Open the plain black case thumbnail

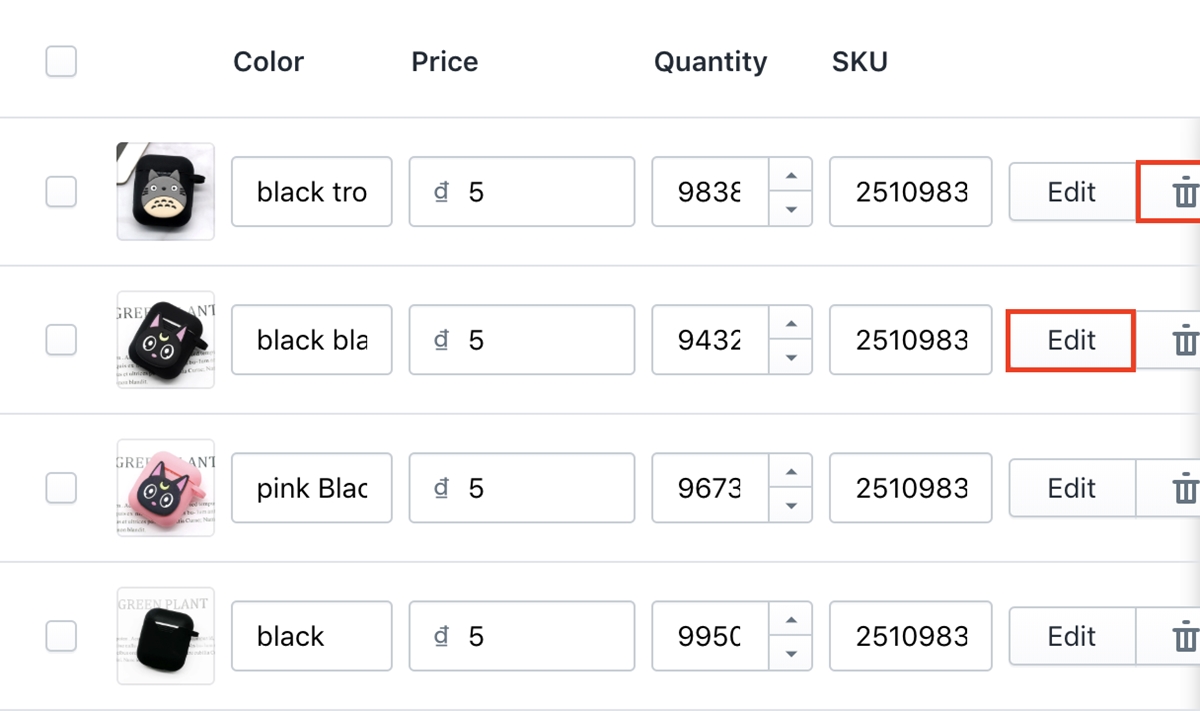point(165,636)
